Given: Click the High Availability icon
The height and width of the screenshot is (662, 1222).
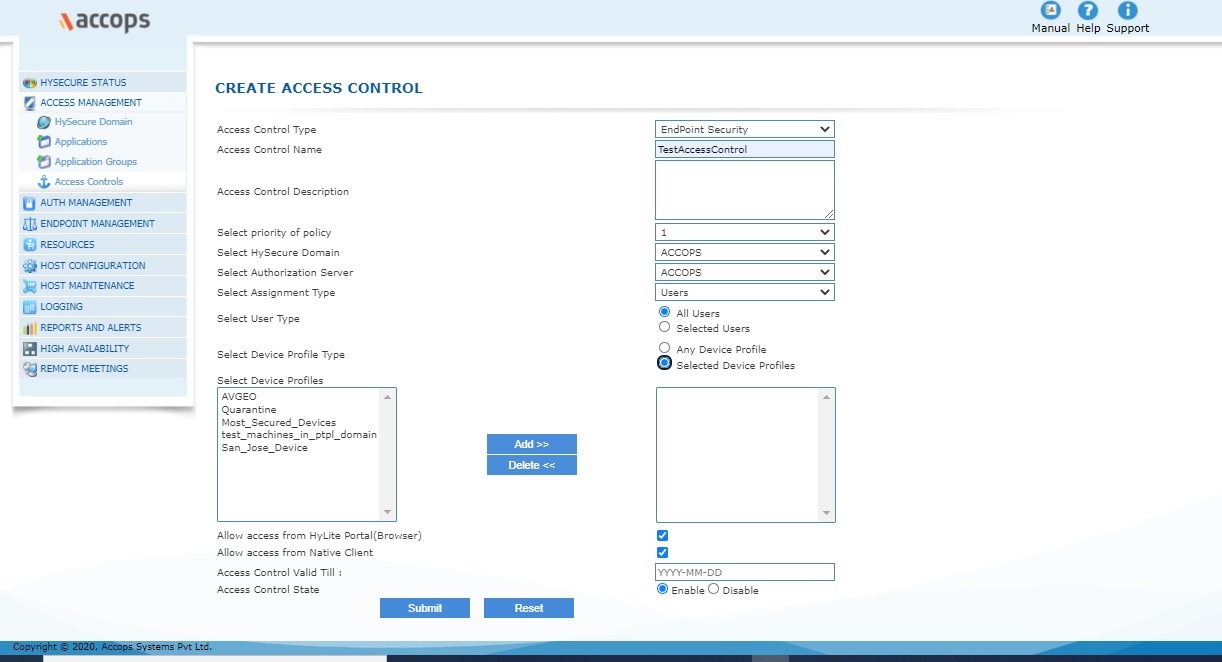Looking at the screenshot, I should tap(30, 349).
